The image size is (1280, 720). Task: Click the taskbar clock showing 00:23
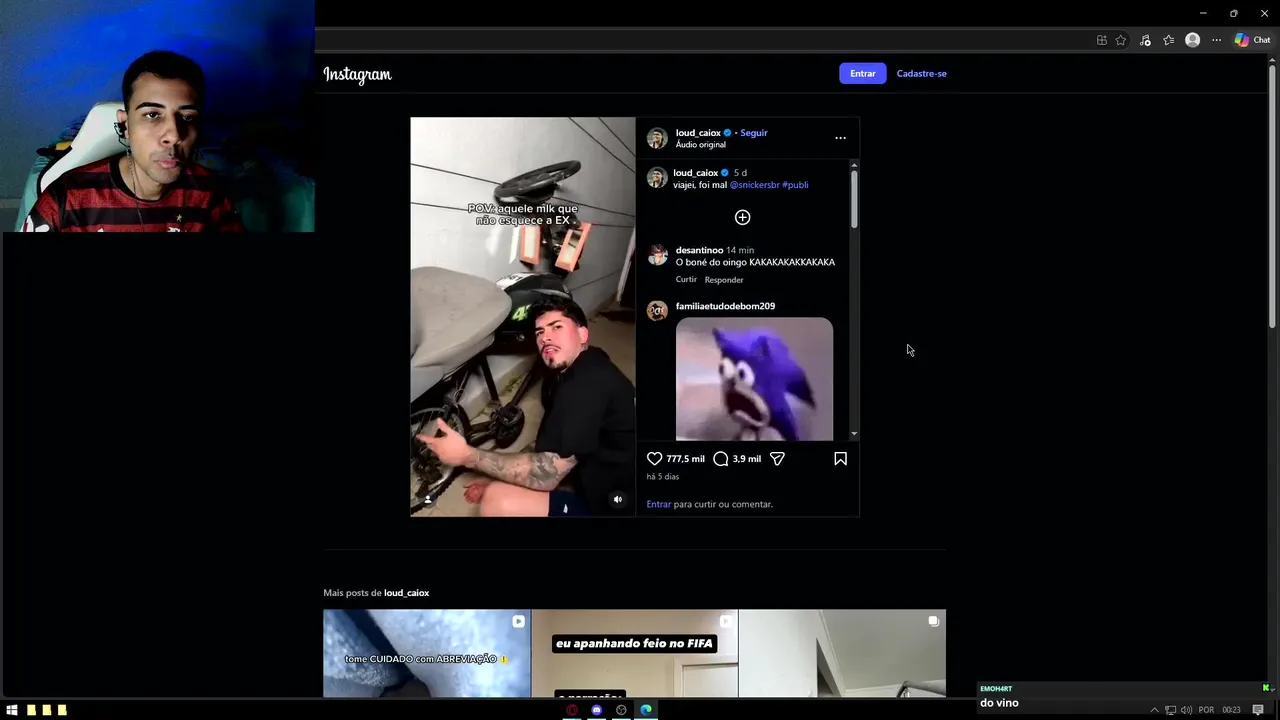coord(1231,710)
